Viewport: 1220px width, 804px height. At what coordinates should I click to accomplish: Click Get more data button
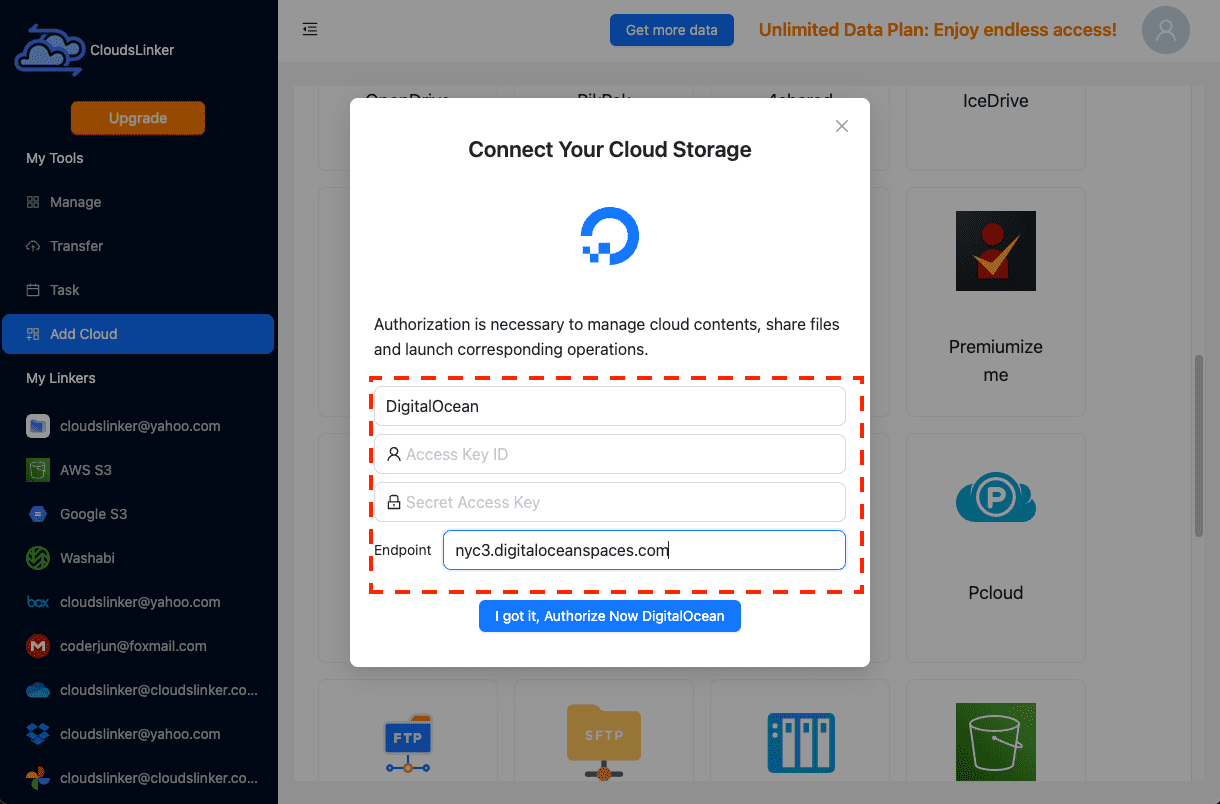pyautogui.click(x=672, y=30)
